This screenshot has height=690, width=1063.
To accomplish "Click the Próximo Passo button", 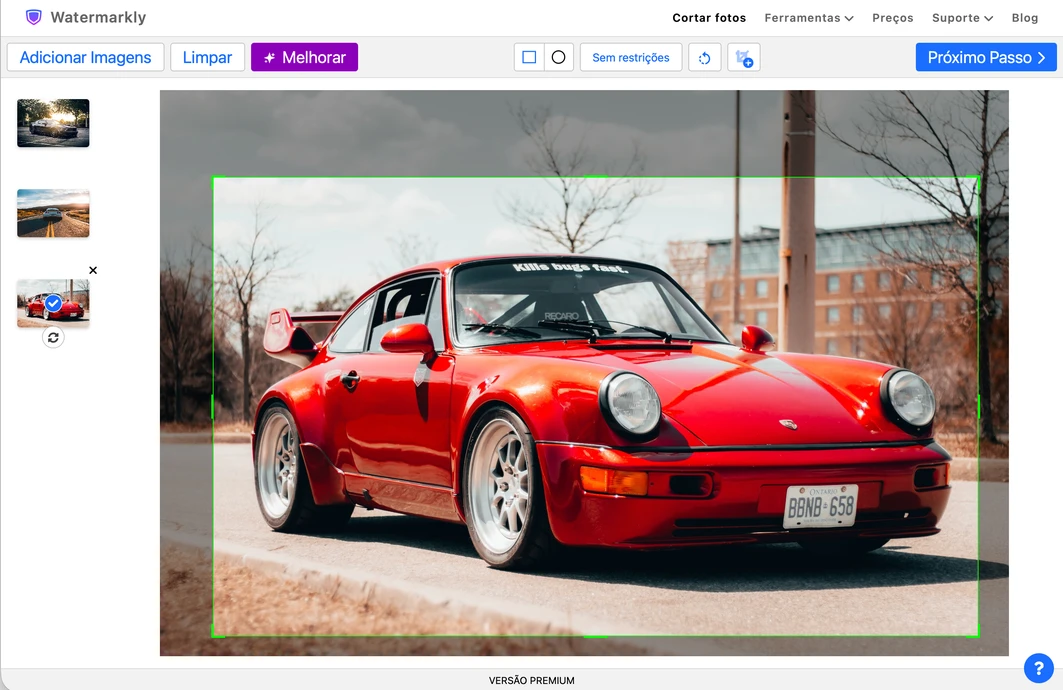I will (x=986, y=58).
